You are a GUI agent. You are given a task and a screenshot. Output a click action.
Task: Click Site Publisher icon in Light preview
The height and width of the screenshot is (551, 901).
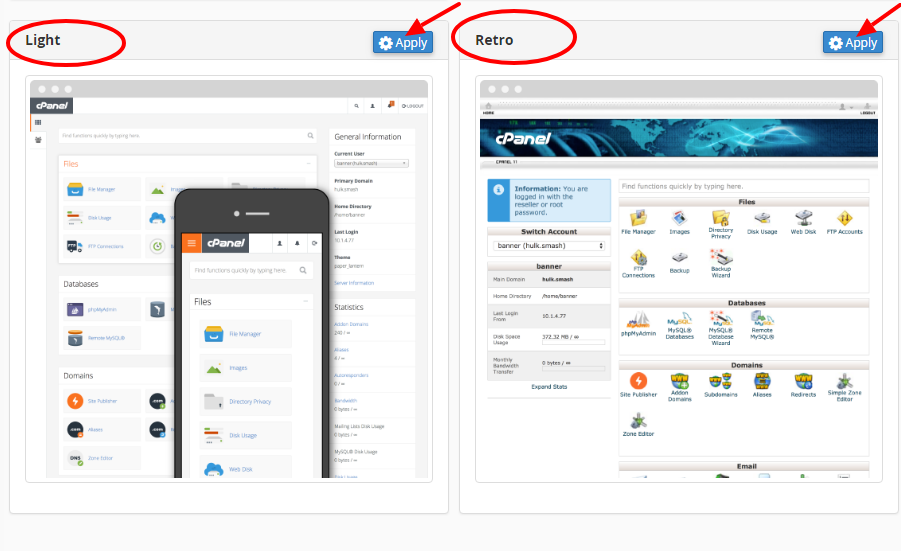click(x=75, y=400)
